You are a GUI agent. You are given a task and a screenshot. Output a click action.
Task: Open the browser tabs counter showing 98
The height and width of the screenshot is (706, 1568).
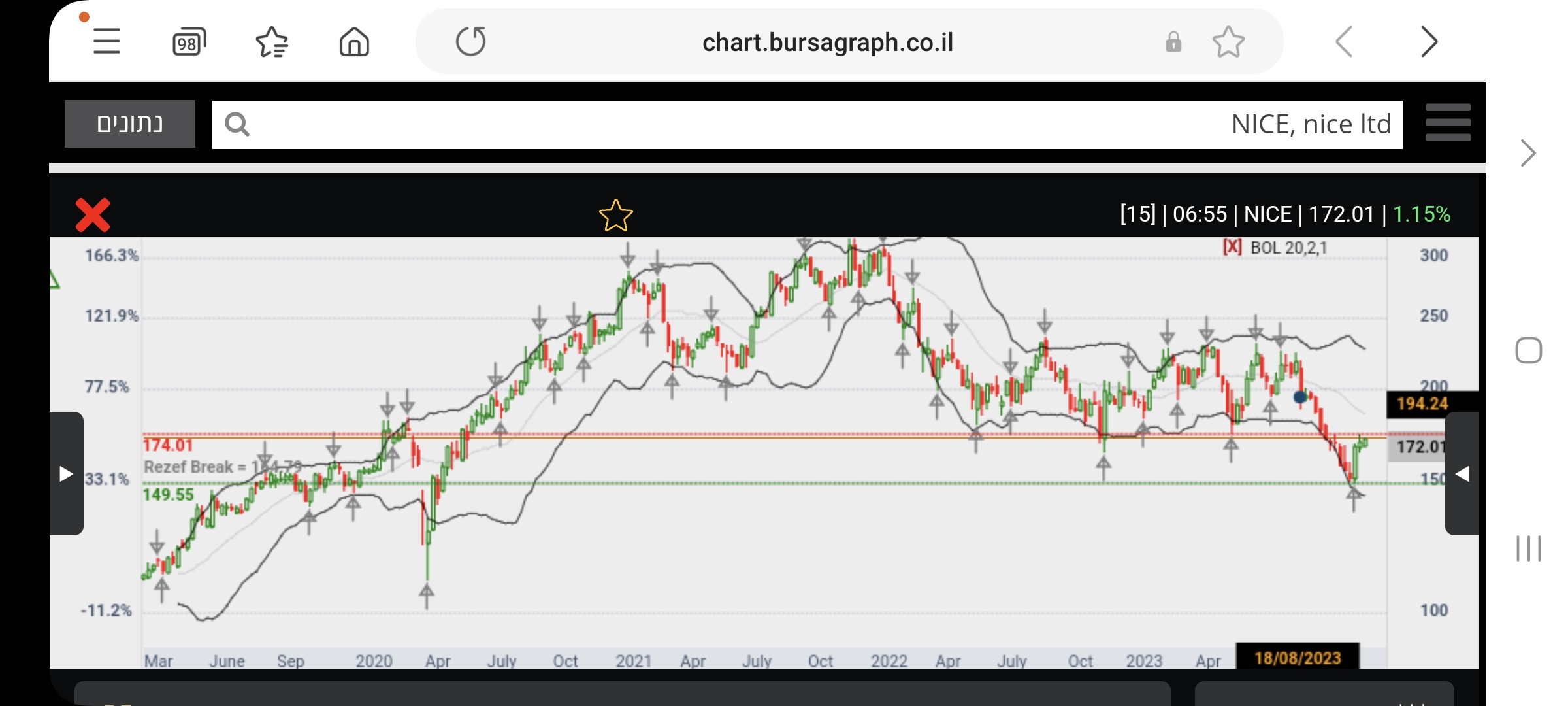pyautogui.click(x=189, y=42)
